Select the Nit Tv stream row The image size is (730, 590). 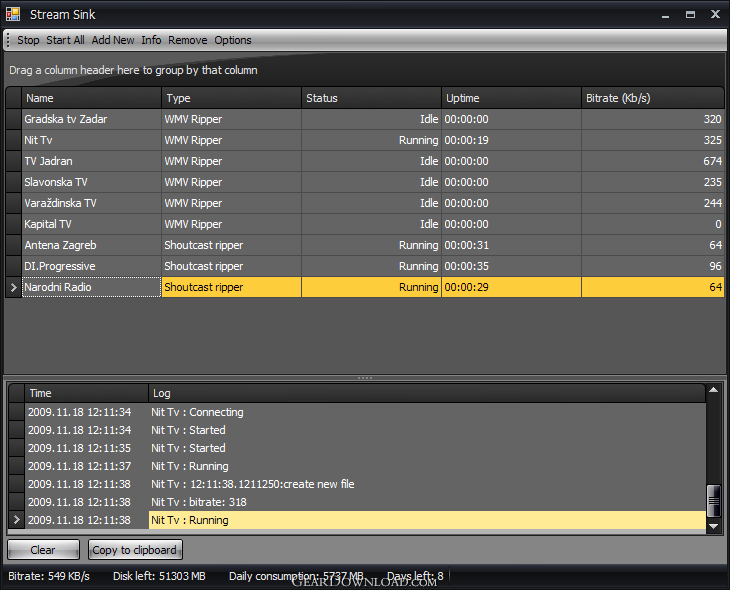(365, 140)
